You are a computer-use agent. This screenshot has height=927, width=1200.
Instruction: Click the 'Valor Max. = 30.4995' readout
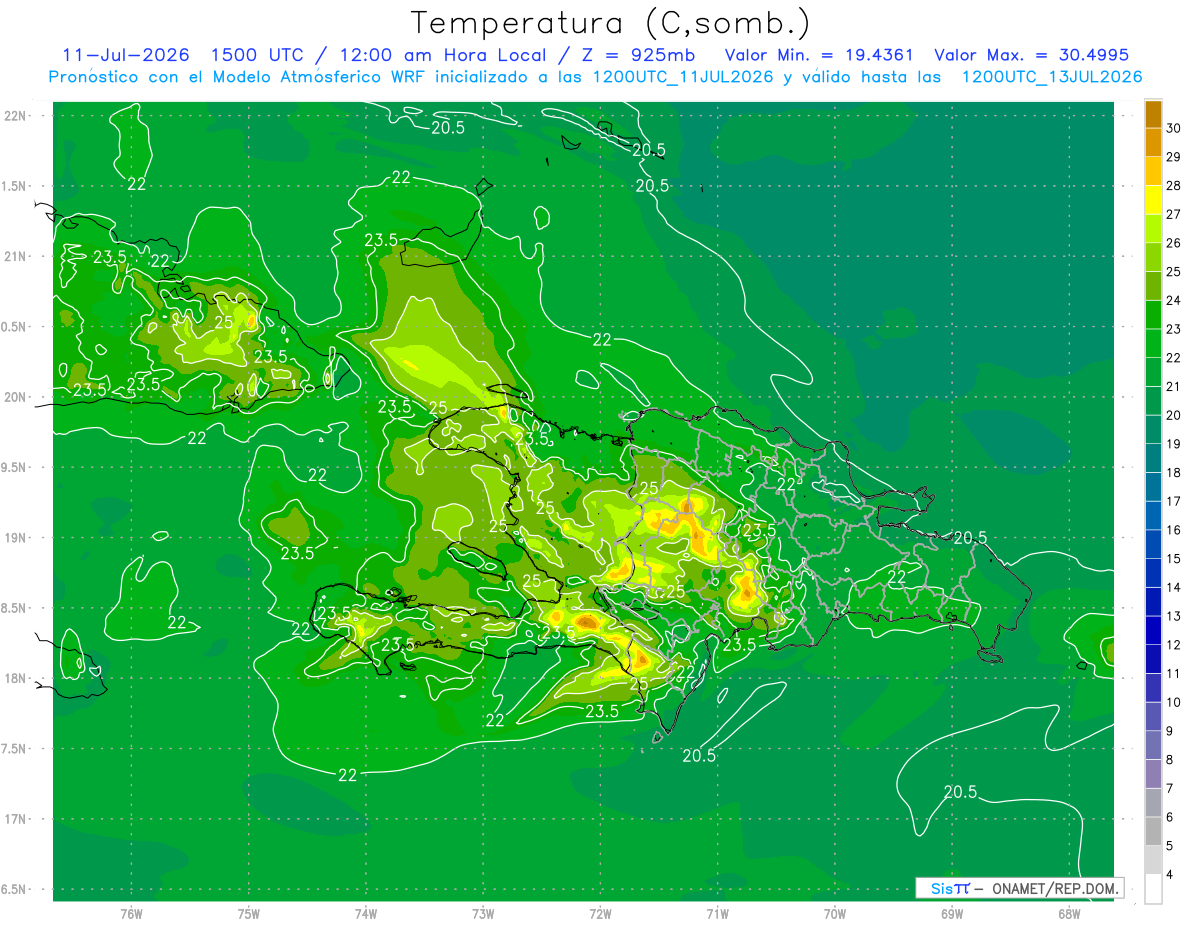coord(1031,55)
